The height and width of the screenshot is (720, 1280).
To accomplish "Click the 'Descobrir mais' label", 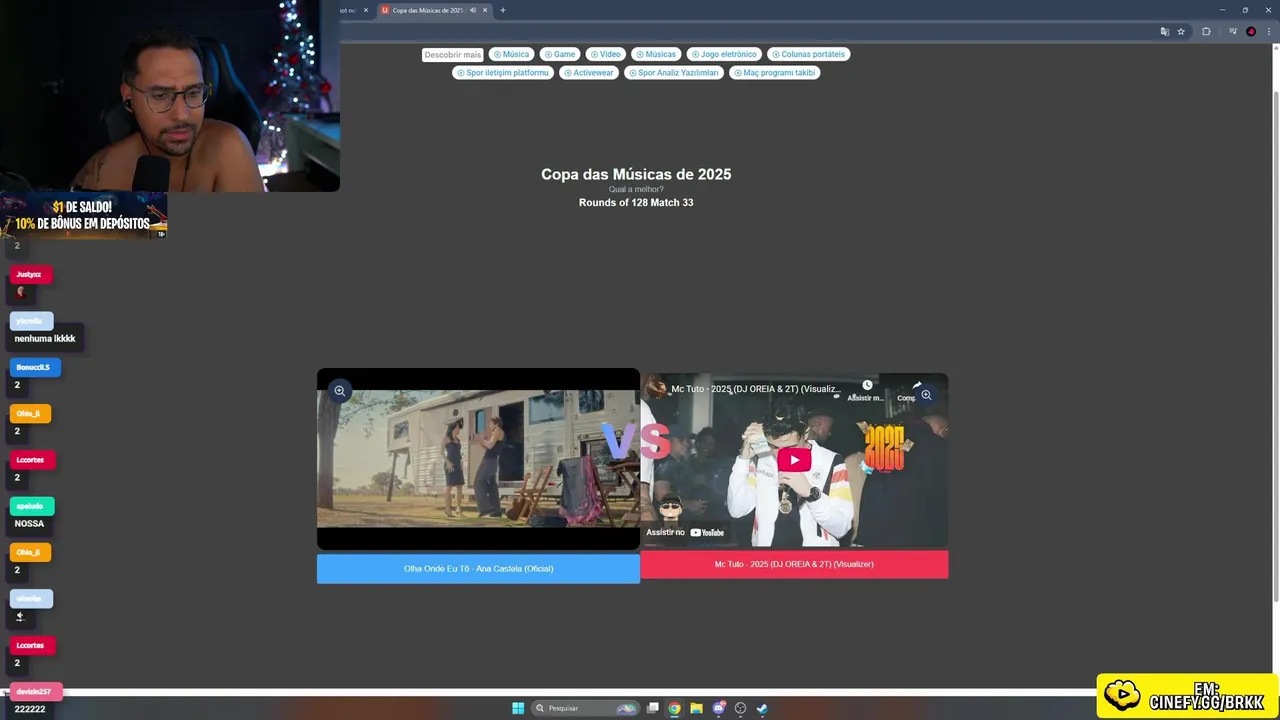I will [452, 55].
